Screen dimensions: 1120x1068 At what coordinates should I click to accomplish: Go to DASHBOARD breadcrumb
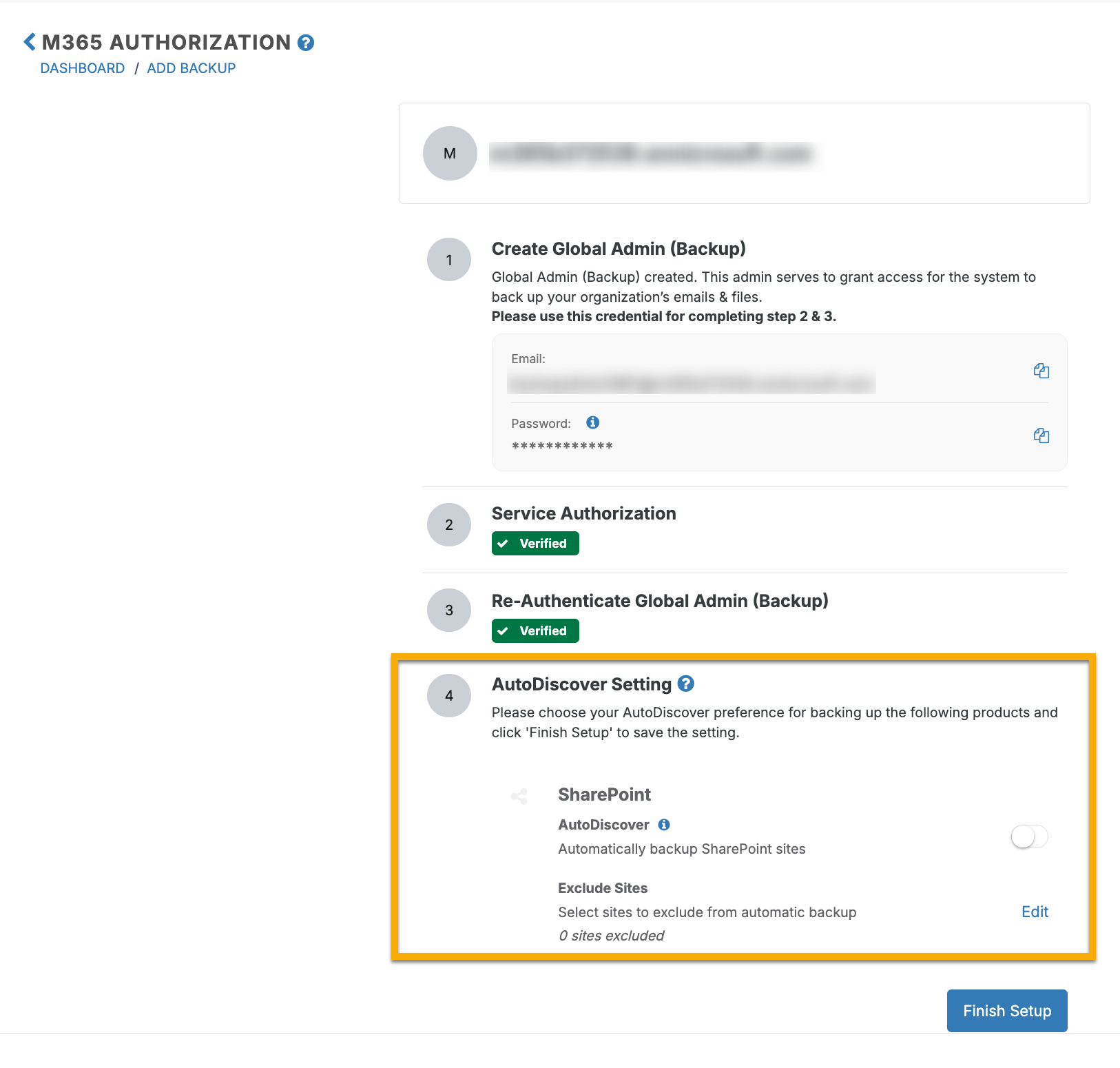pyautogui.click(x=83, y=68)
